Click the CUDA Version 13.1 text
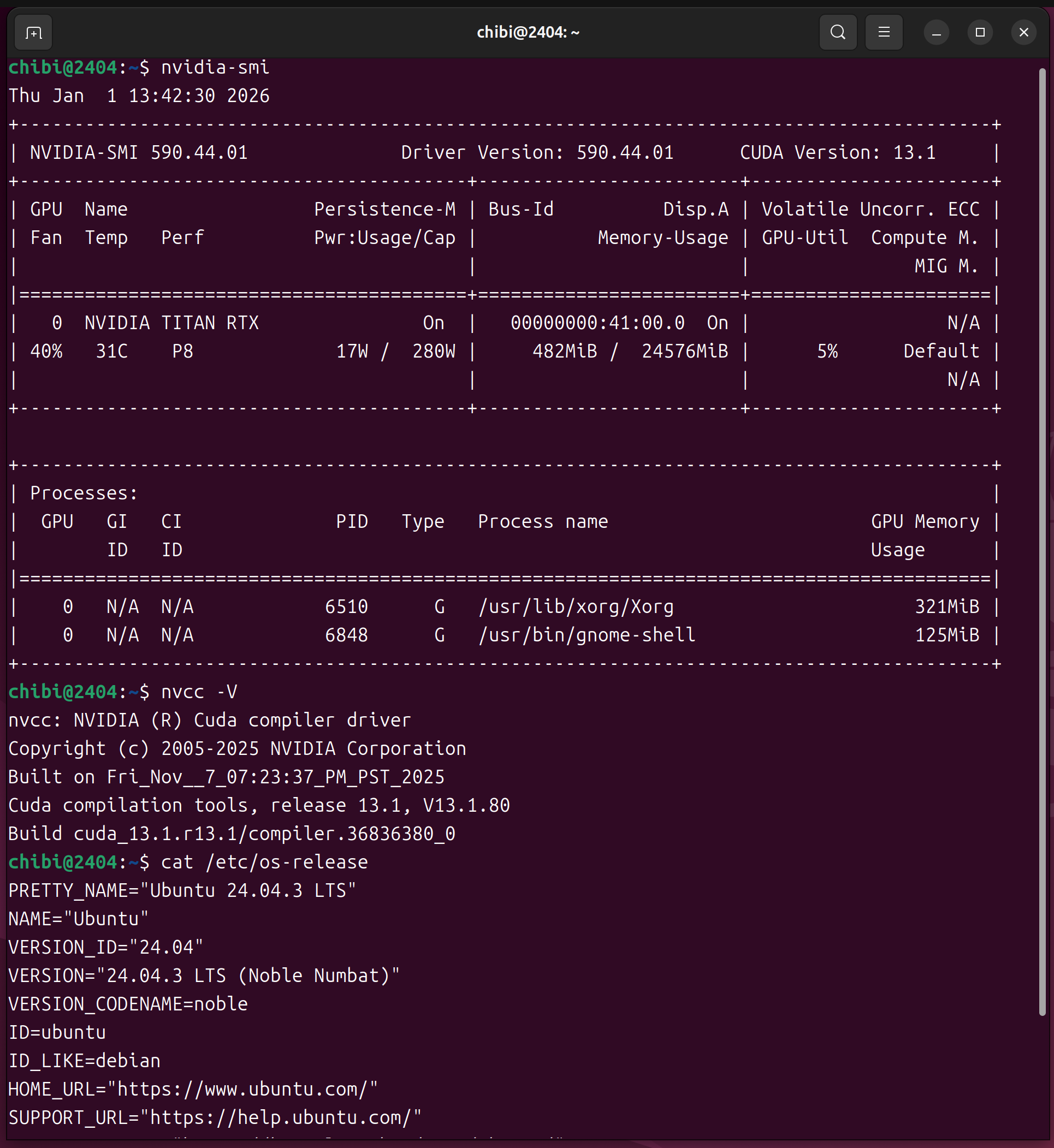The height and width of the screenshot is (1148, 1054). click(837, 153)
